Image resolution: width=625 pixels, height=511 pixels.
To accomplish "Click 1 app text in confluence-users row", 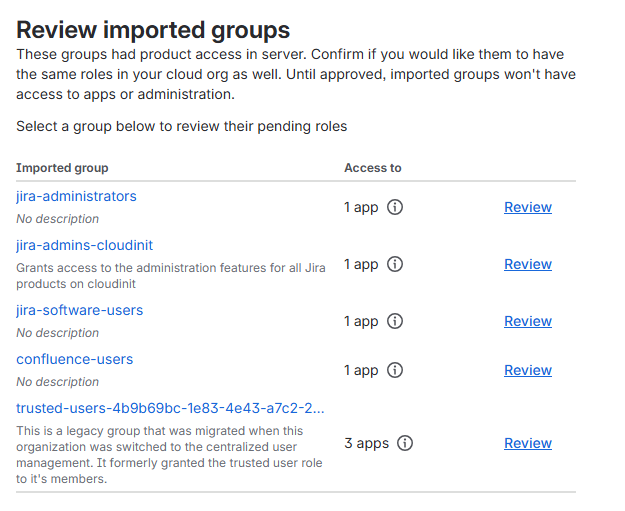I will click(361, 370).
